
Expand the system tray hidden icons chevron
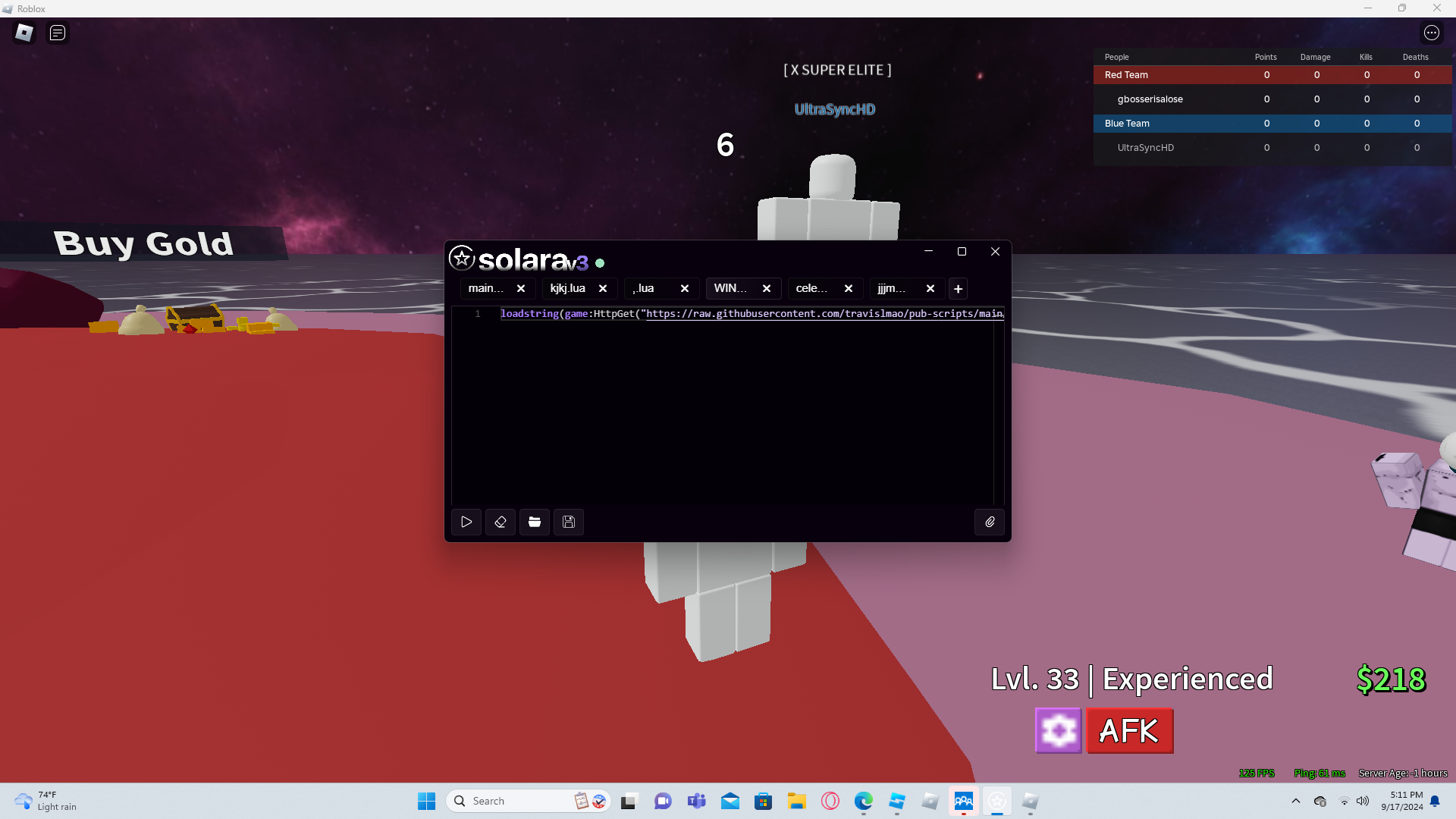click(x=1296, y=801)
